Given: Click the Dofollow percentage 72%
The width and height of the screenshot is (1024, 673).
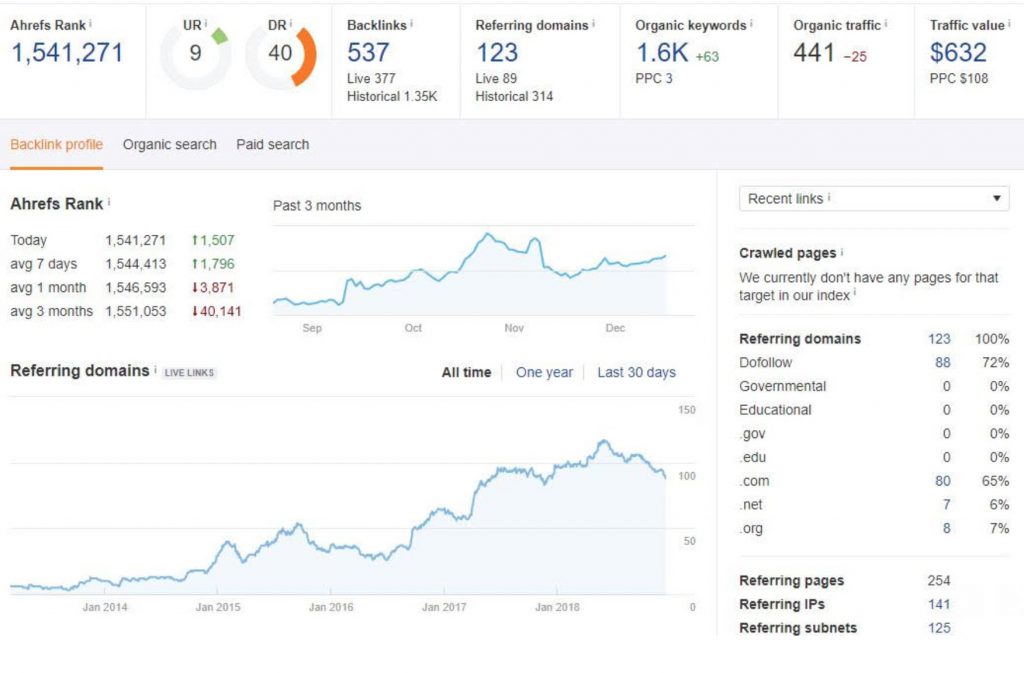Looking at the screenshot, I should click(995, 363).
